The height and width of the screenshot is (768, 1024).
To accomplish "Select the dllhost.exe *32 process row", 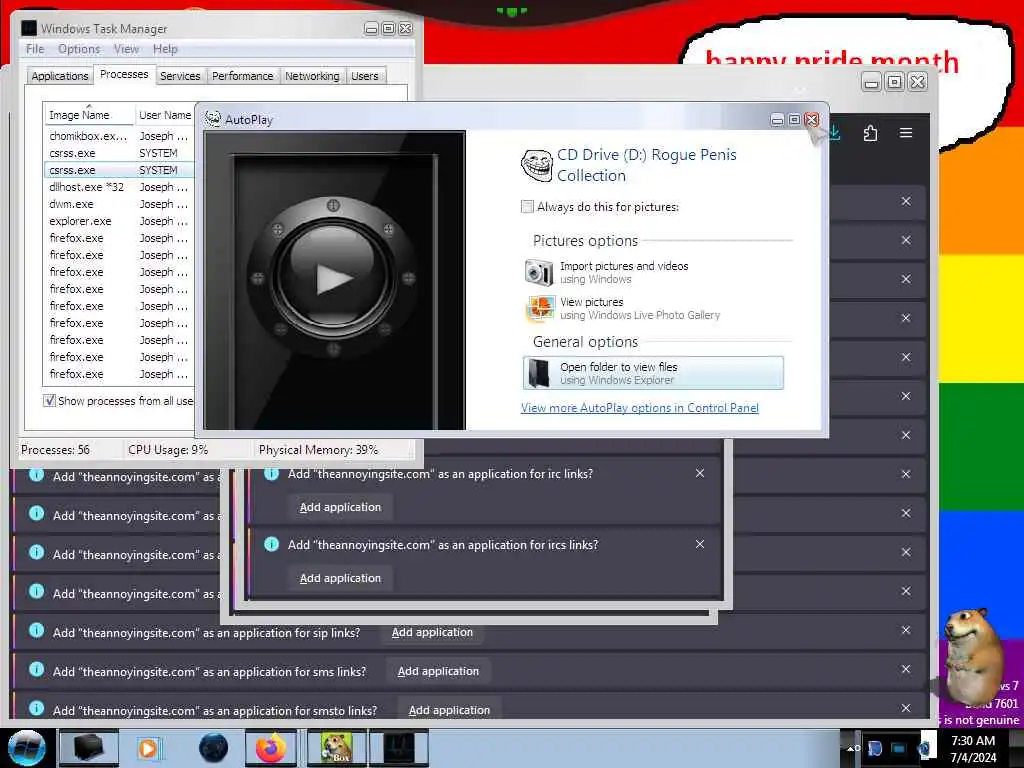I will coord(120,187).
